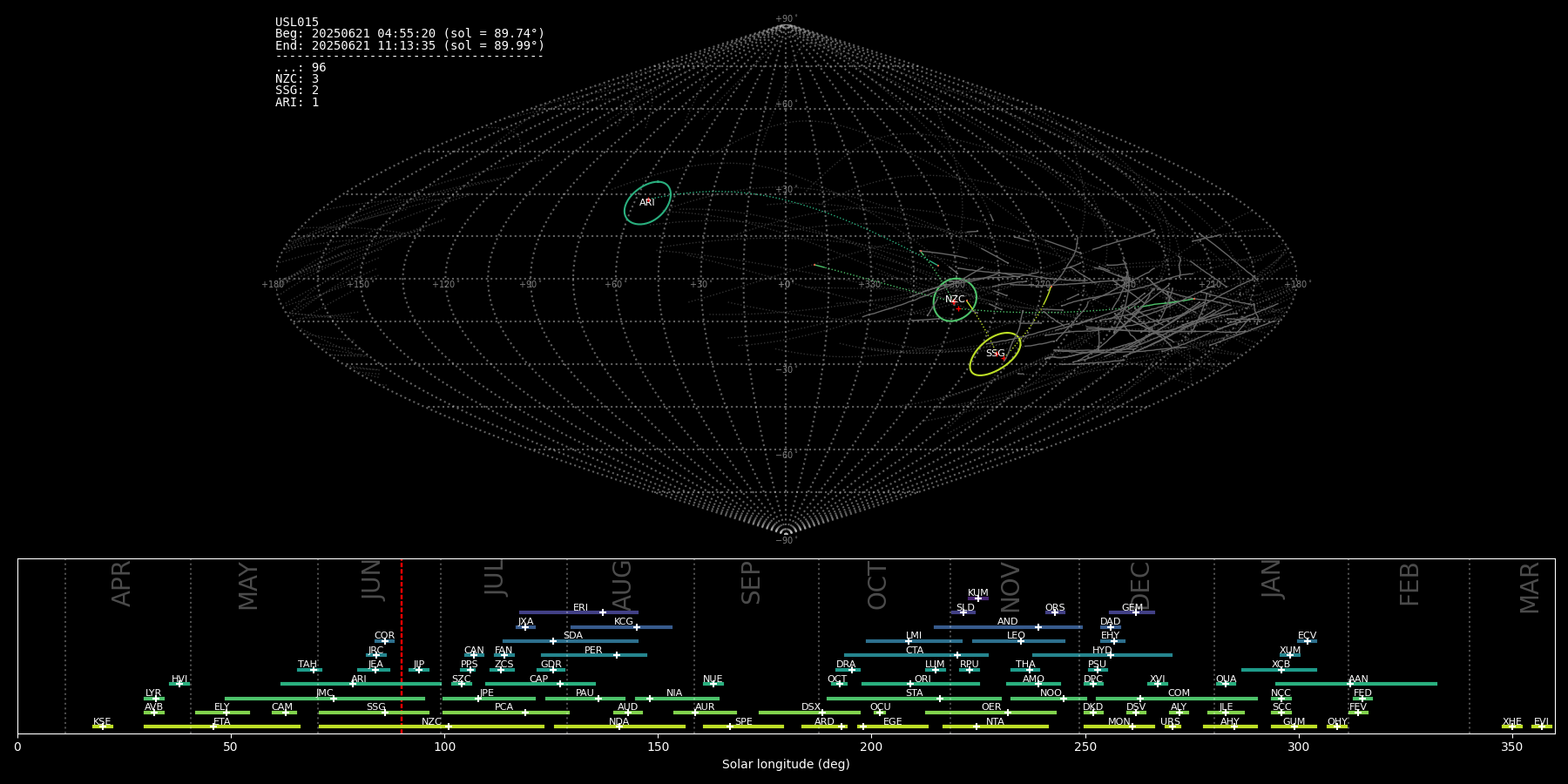This screenshot has height=784, width=1568.
Task: Click the green circle around NZC radiant
Action: point(955,300)
